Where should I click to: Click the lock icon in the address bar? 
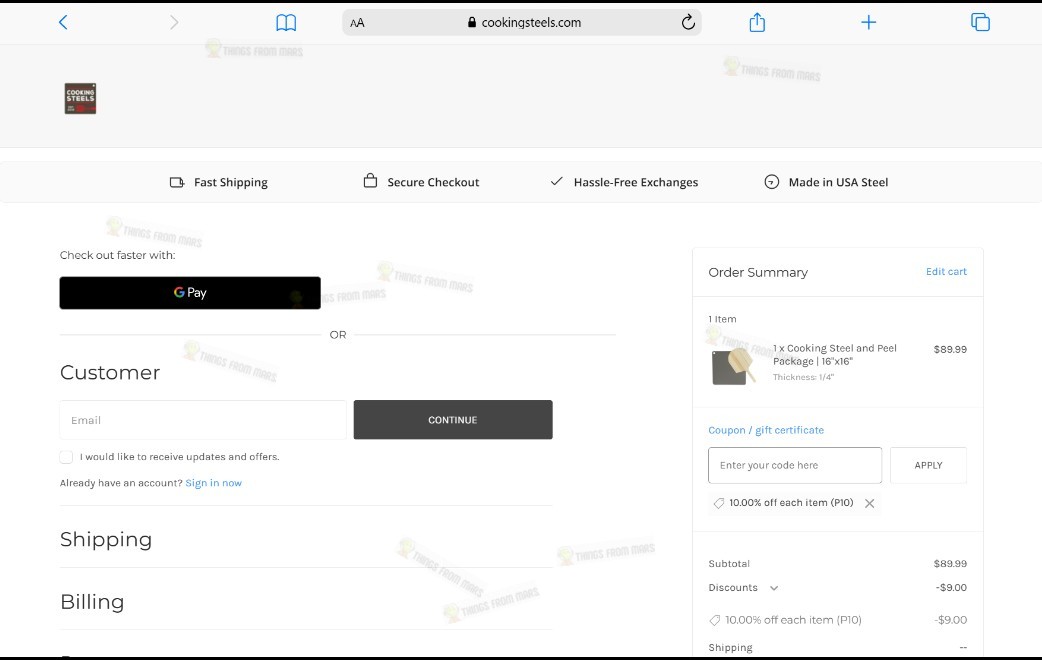[472, 22]
